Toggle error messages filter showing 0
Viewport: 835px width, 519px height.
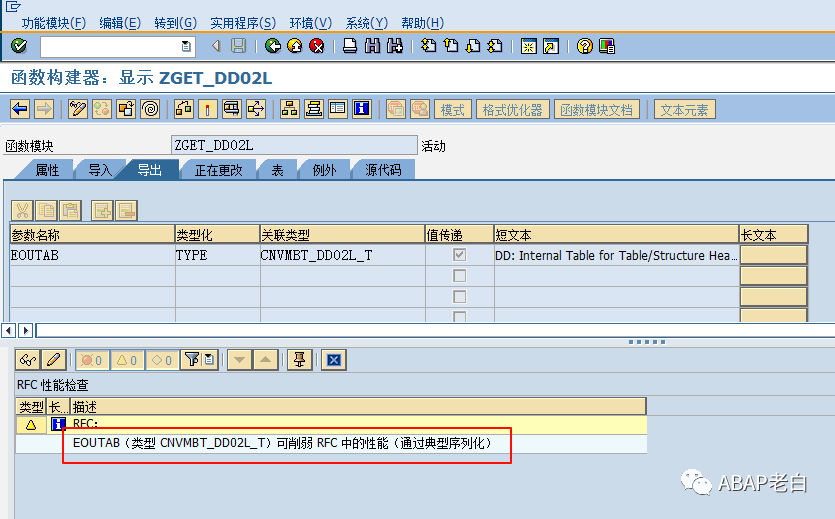[x=92, y=360]
